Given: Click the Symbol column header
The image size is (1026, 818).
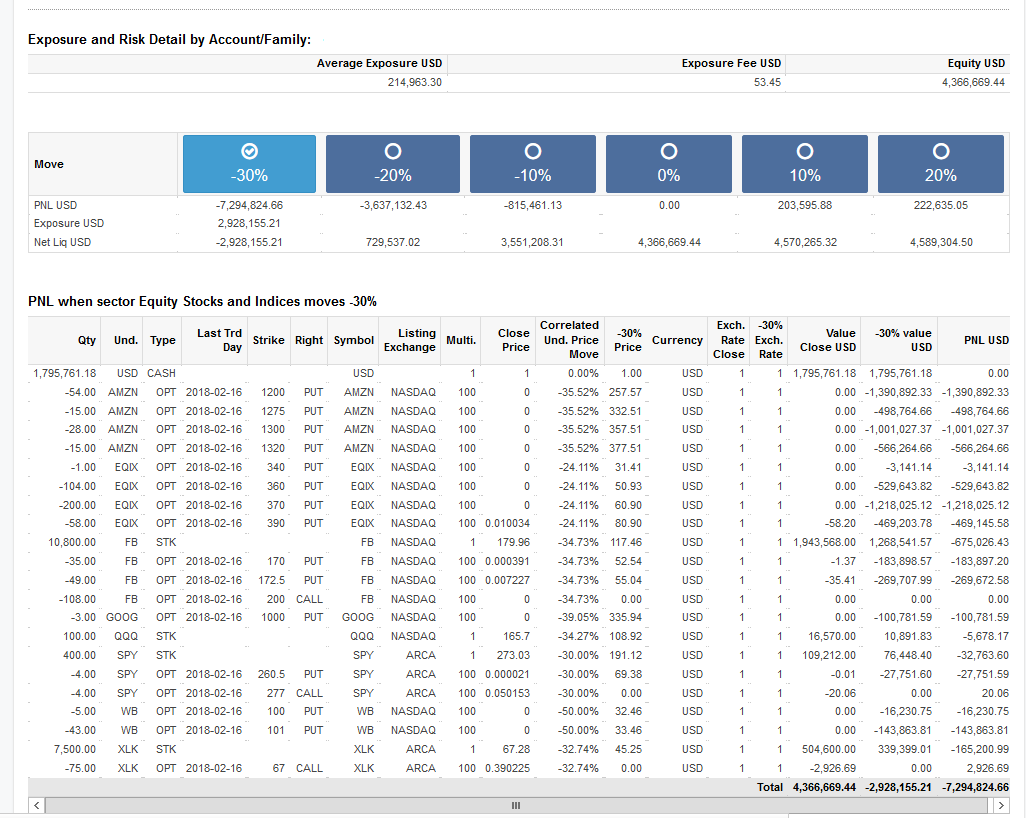Looking at the screenshot, I should [x=353, y=340].
